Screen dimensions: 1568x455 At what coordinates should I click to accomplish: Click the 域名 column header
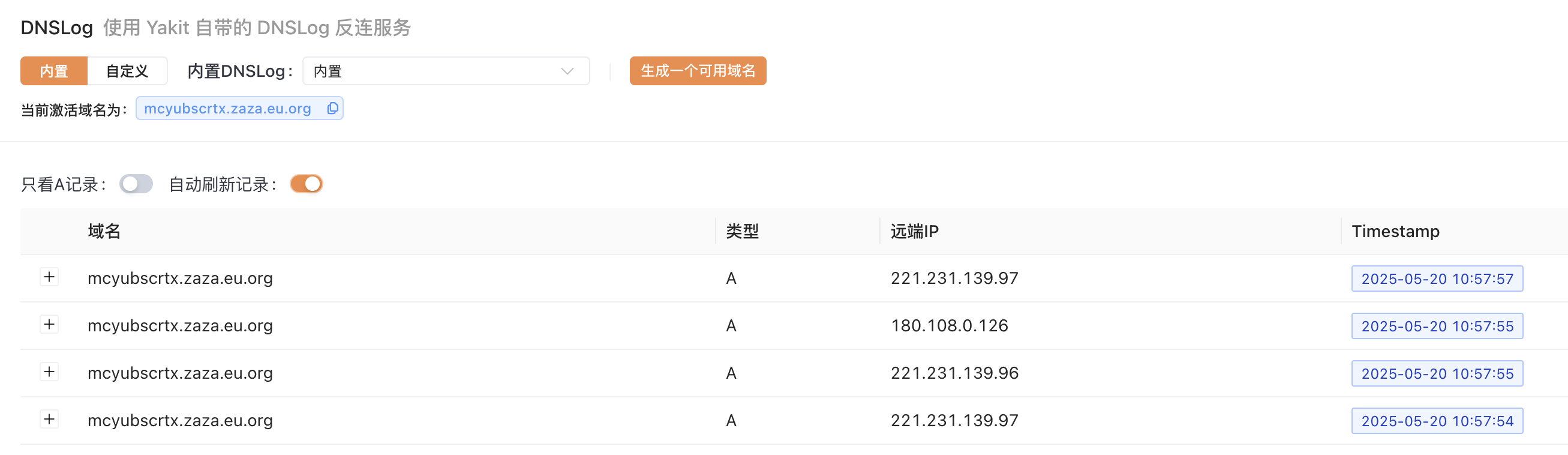(104, 232)
